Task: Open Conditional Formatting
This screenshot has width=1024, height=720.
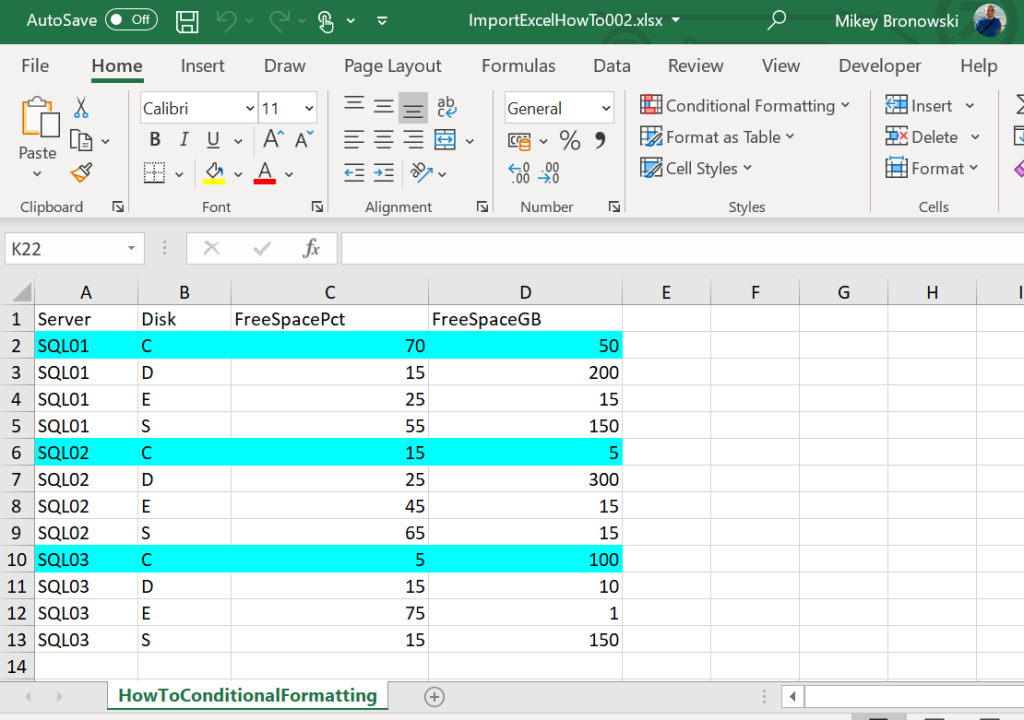Action: point(740,105)
